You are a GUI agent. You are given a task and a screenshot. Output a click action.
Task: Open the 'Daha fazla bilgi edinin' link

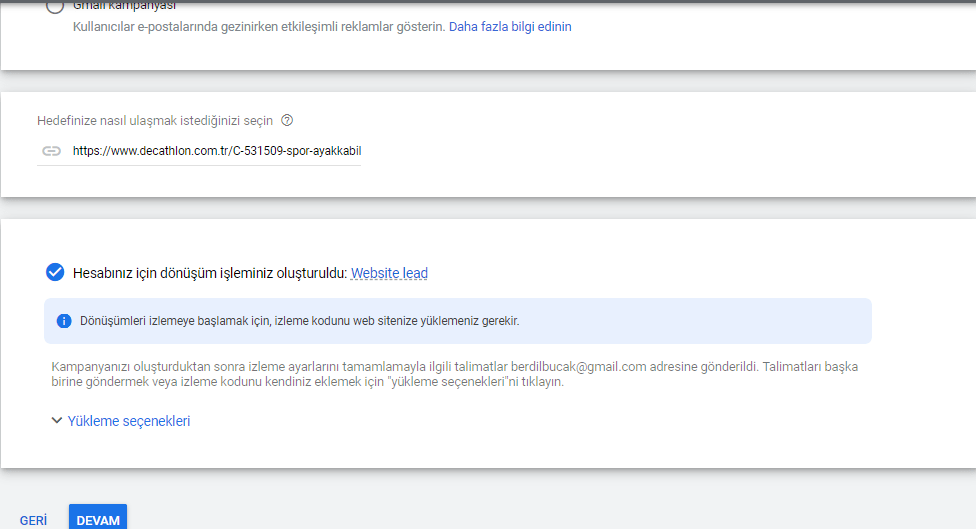coord(510,27)
